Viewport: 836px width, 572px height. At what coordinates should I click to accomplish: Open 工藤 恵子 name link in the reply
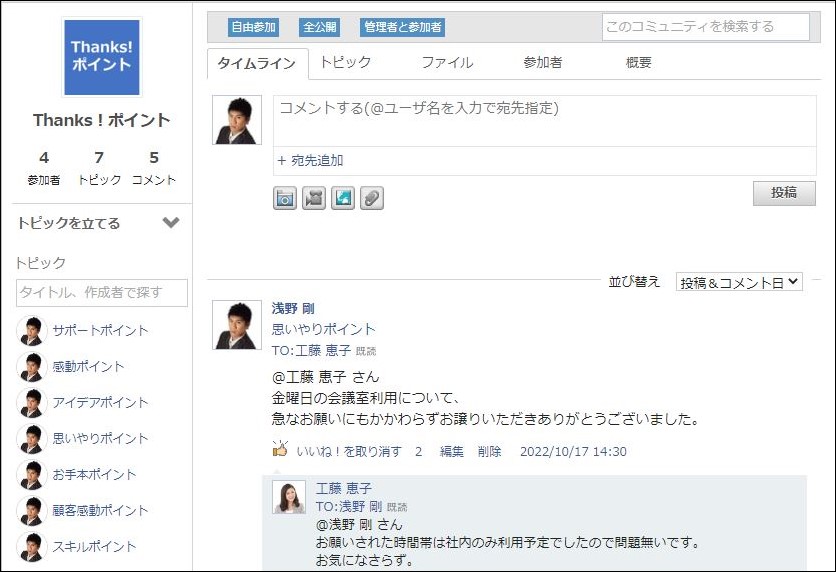pos(343,488)
